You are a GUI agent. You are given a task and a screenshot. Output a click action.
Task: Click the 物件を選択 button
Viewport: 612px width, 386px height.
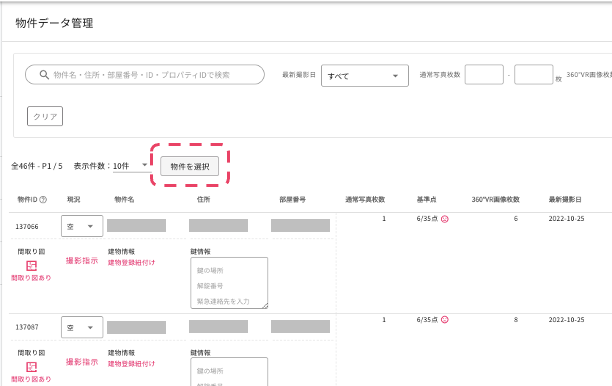[x=190, y=167]
